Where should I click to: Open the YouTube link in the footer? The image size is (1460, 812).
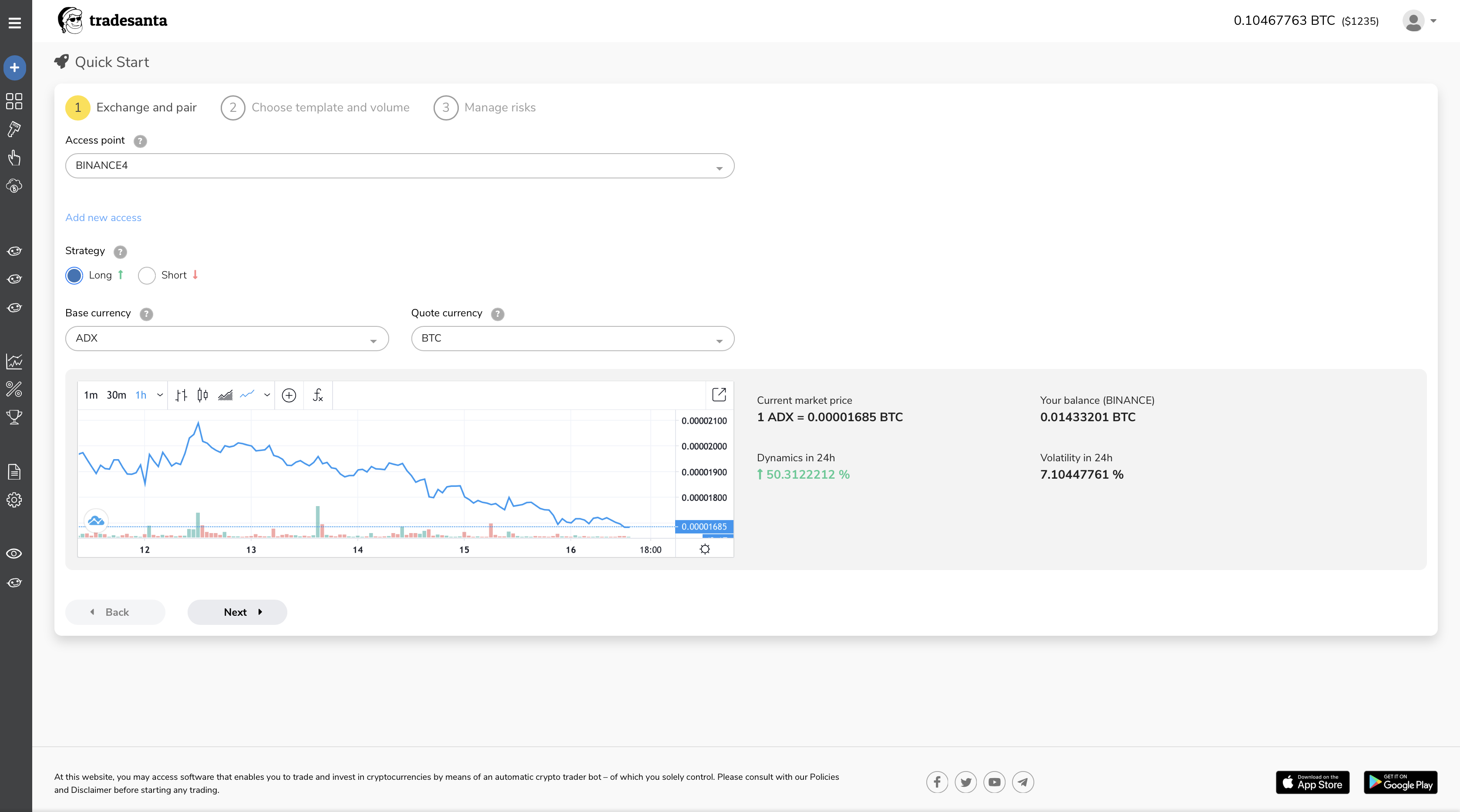point(995,782)
